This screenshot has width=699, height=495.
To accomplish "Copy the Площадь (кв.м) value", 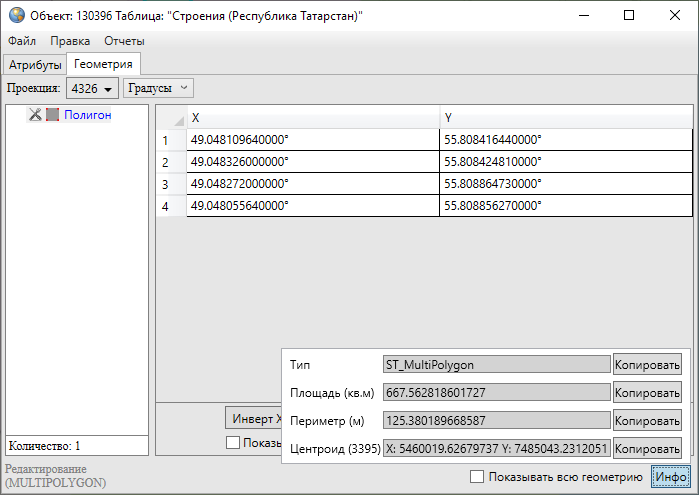I will click(647, 393).
